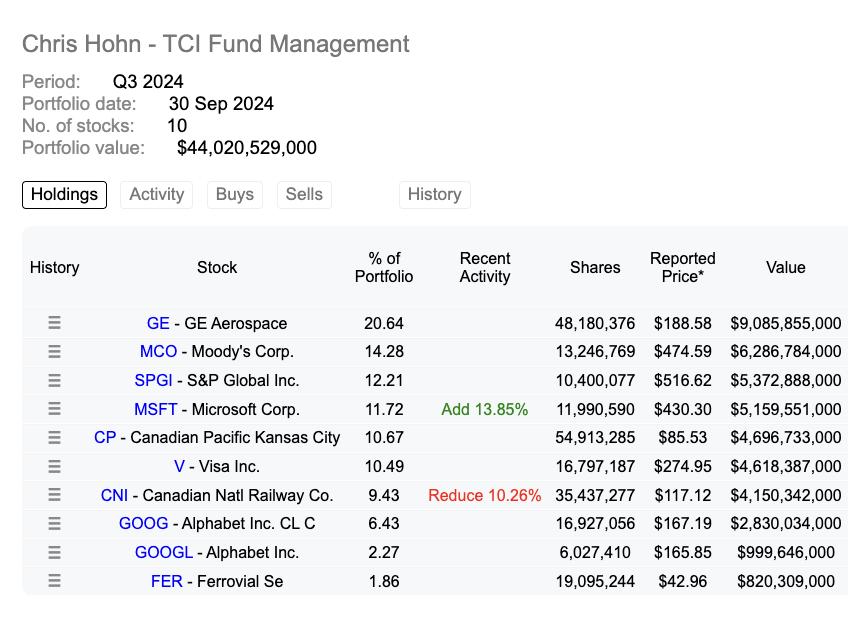This screenshot has height=620, width=866.
Task: Switch to the Sells tab
Action: click(304, 194)
